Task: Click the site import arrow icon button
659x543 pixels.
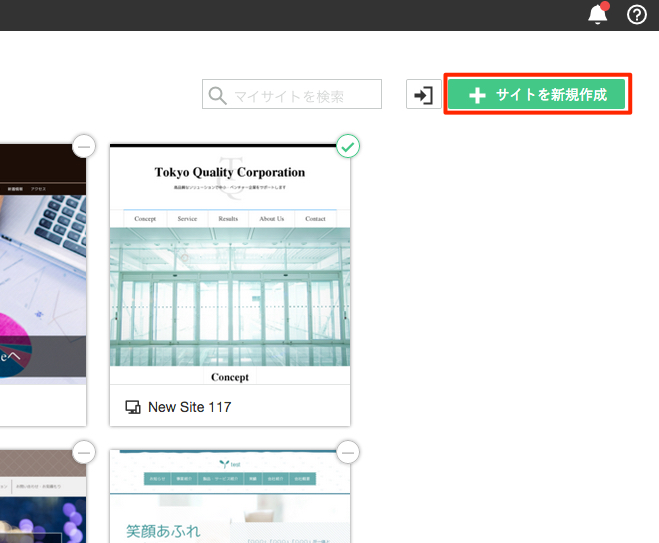Action: 423,95
